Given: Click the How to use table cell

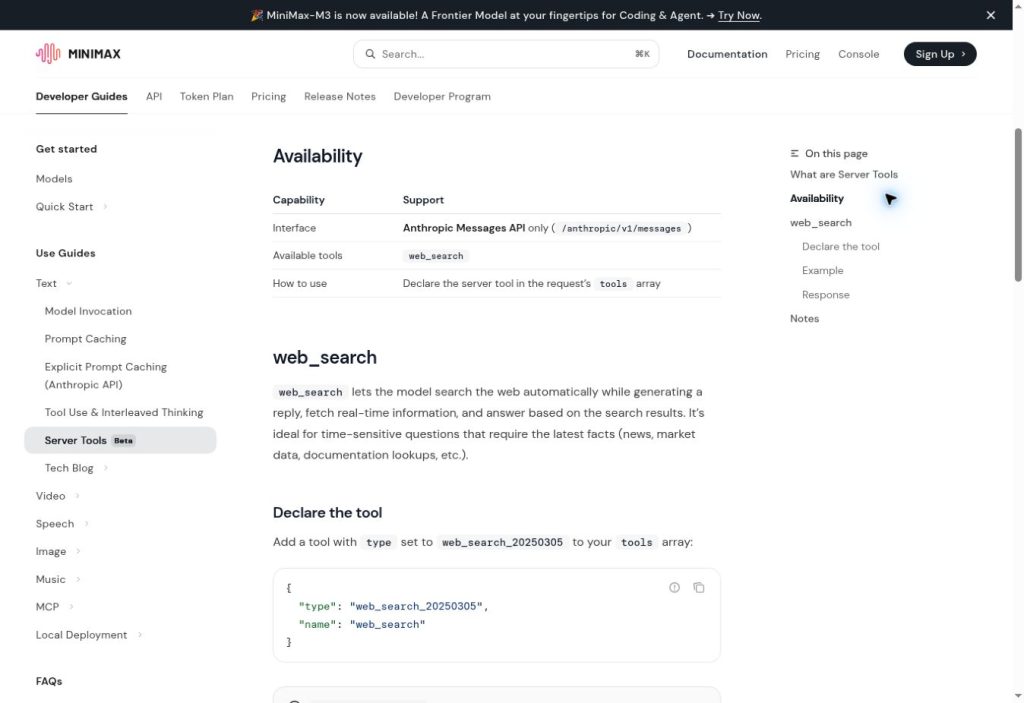Looking at the screenshot, I should [x=300, y=284].
